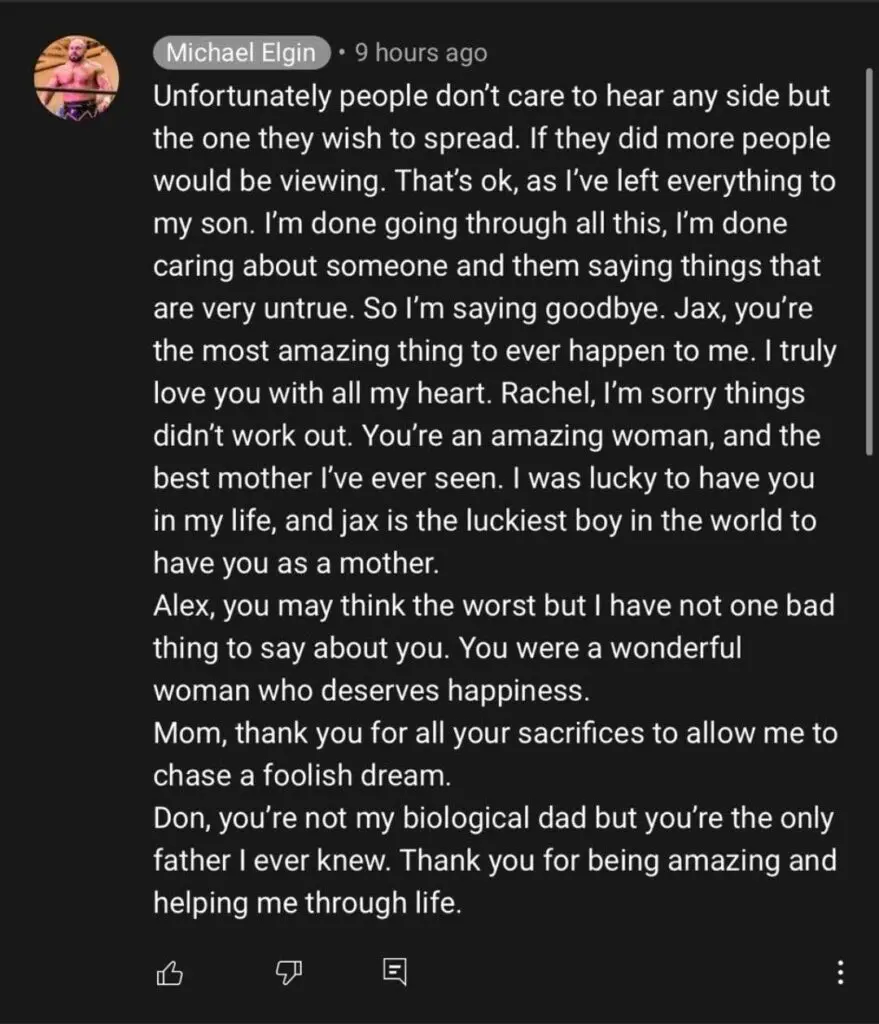879x1024 pixels.
Task: Open the three-dot more options menu
Action: coord(841,971)
